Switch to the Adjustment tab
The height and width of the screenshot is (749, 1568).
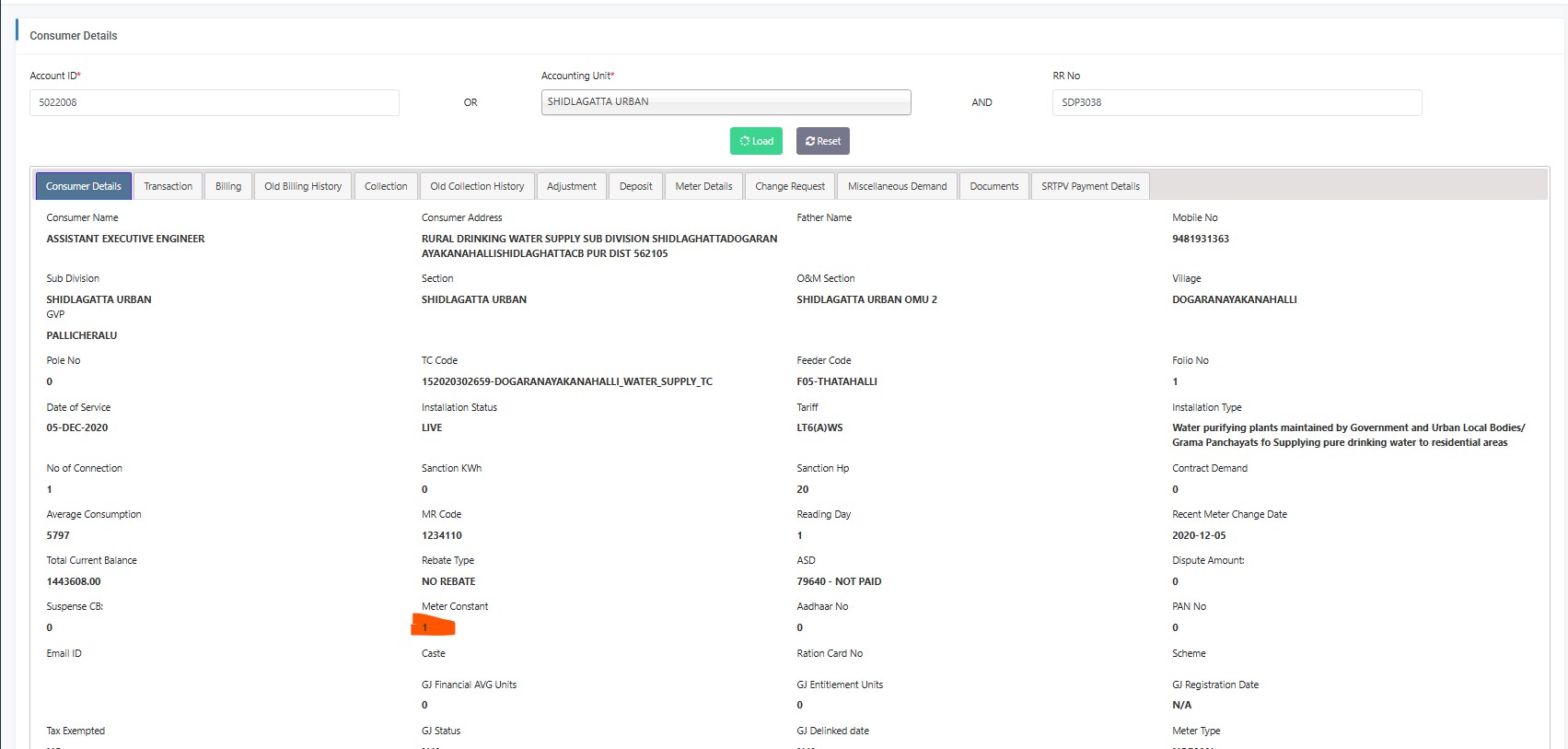coord(572,186)
